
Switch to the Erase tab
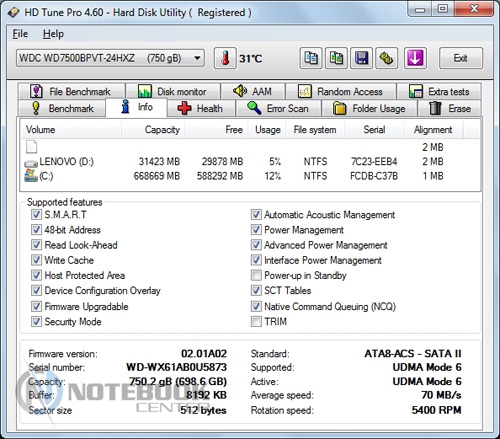(x=449, y=108)
